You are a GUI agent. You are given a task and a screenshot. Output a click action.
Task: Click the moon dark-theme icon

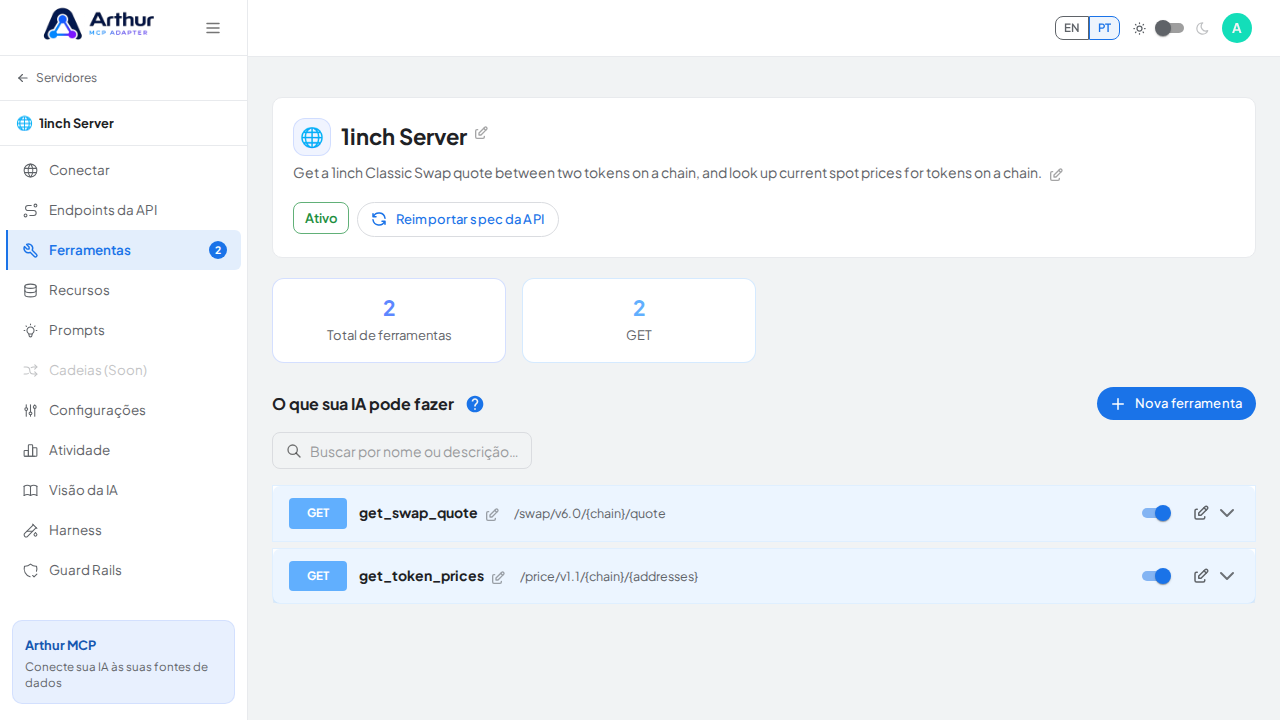(1202, 28)
